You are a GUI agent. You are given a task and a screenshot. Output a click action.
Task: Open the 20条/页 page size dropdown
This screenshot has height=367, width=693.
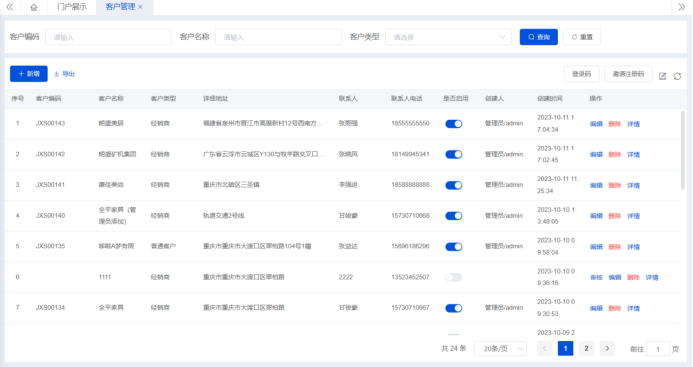pos(500,348)
